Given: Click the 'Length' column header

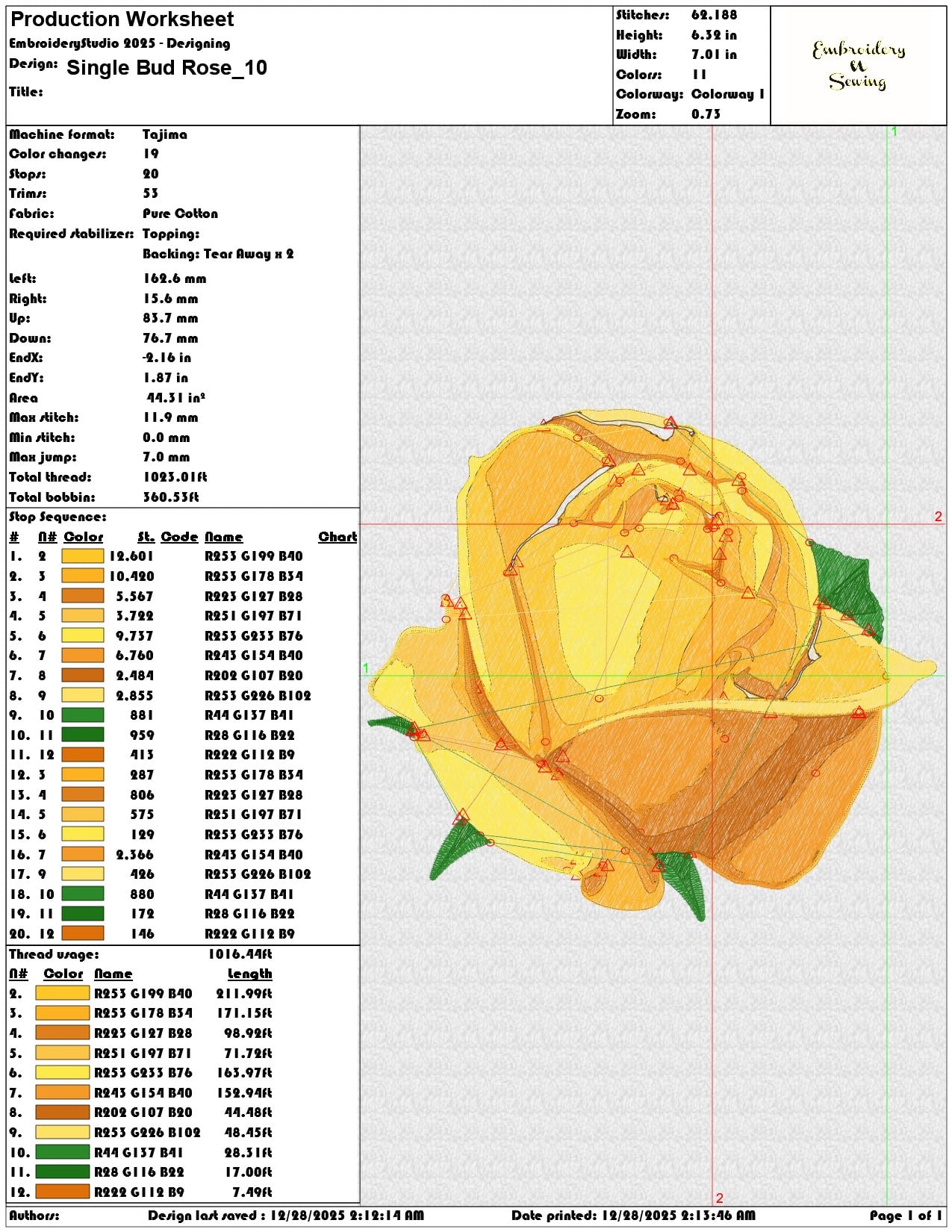Looking at the screenshot, I should coord(250,974).
